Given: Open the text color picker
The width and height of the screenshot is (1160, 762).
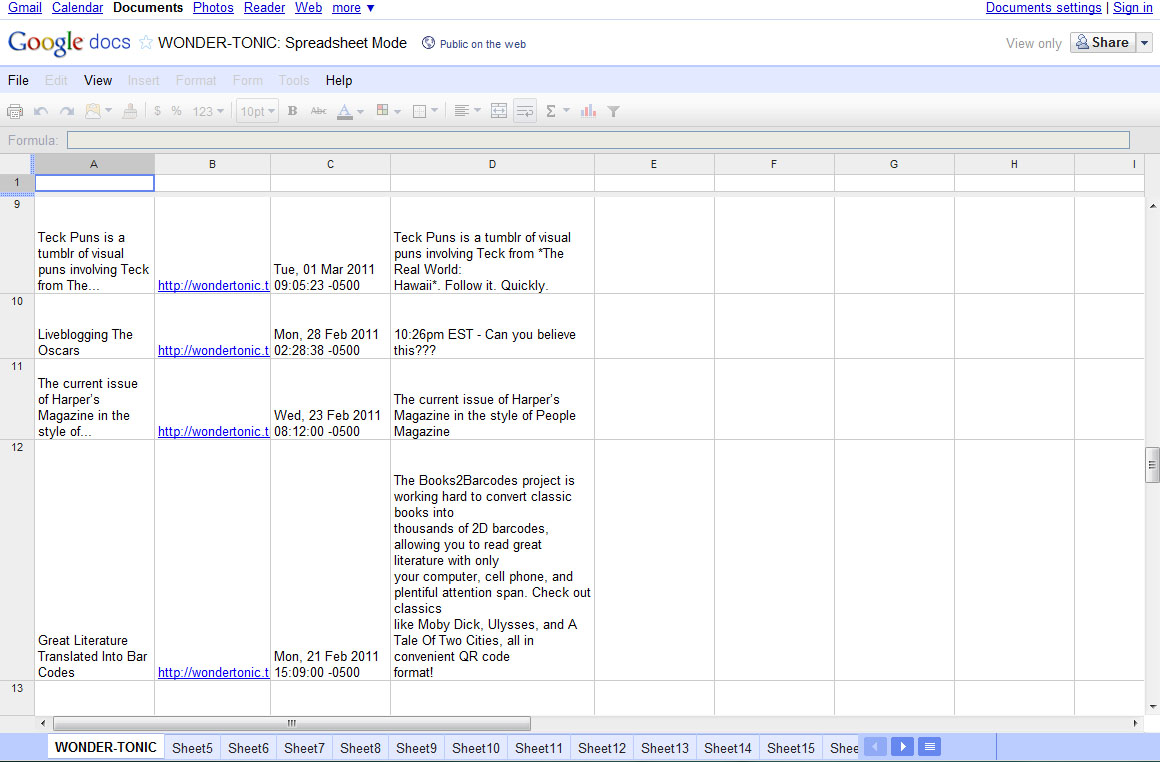Looking at the screenshot, I should (x=350, y=111).
